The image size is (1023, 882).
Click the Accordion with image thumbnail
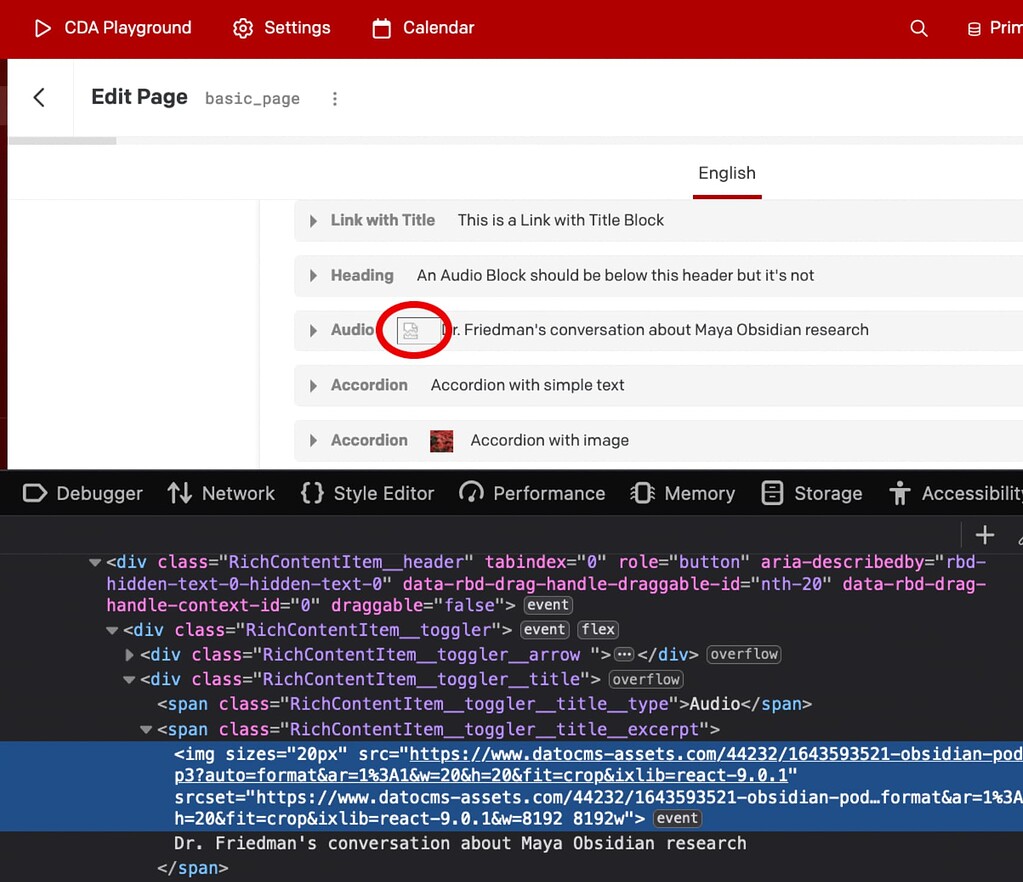[x=441, y=440]
